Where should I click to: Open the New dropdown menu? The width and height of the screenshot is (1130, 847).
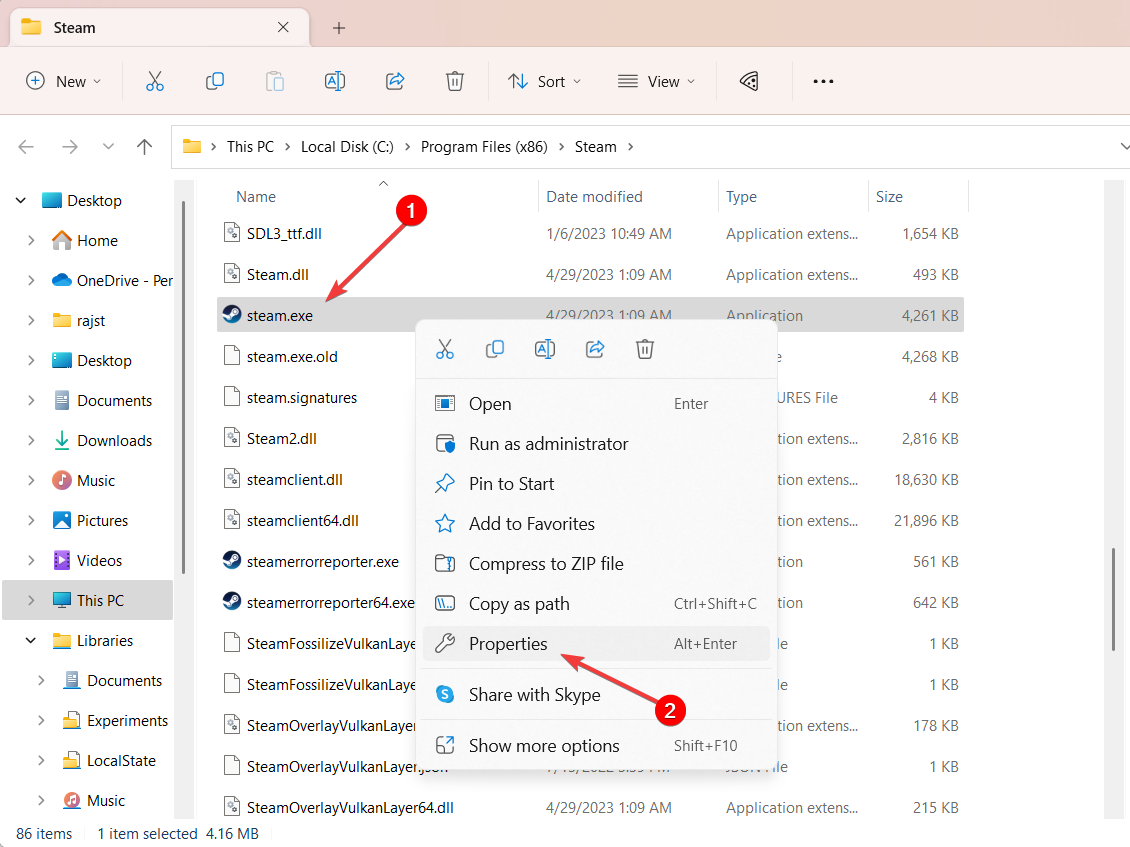click(x=63, y=81)
